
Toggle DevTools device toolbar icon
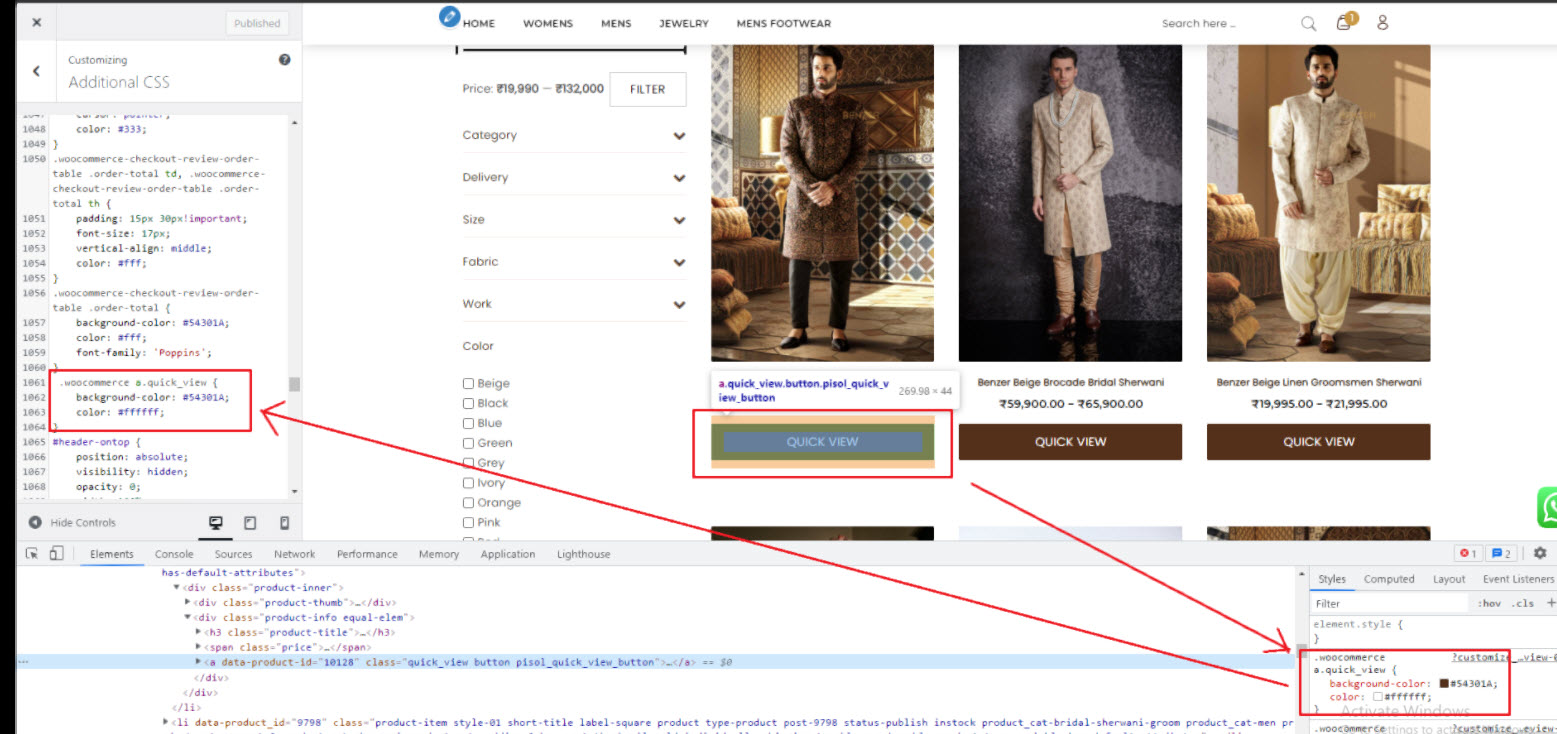tap(56, 553)
